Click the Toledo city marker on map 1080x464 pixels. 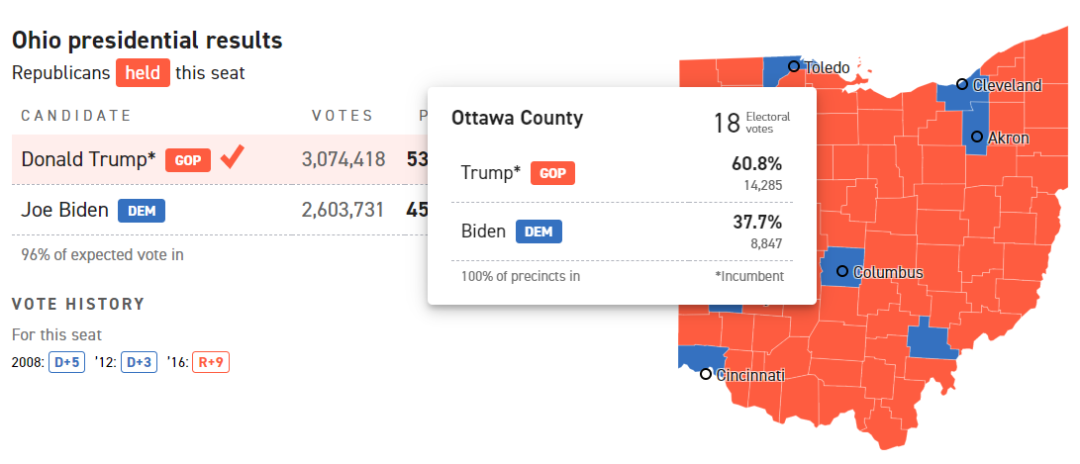pyautogui.click(x=794, y=67)
